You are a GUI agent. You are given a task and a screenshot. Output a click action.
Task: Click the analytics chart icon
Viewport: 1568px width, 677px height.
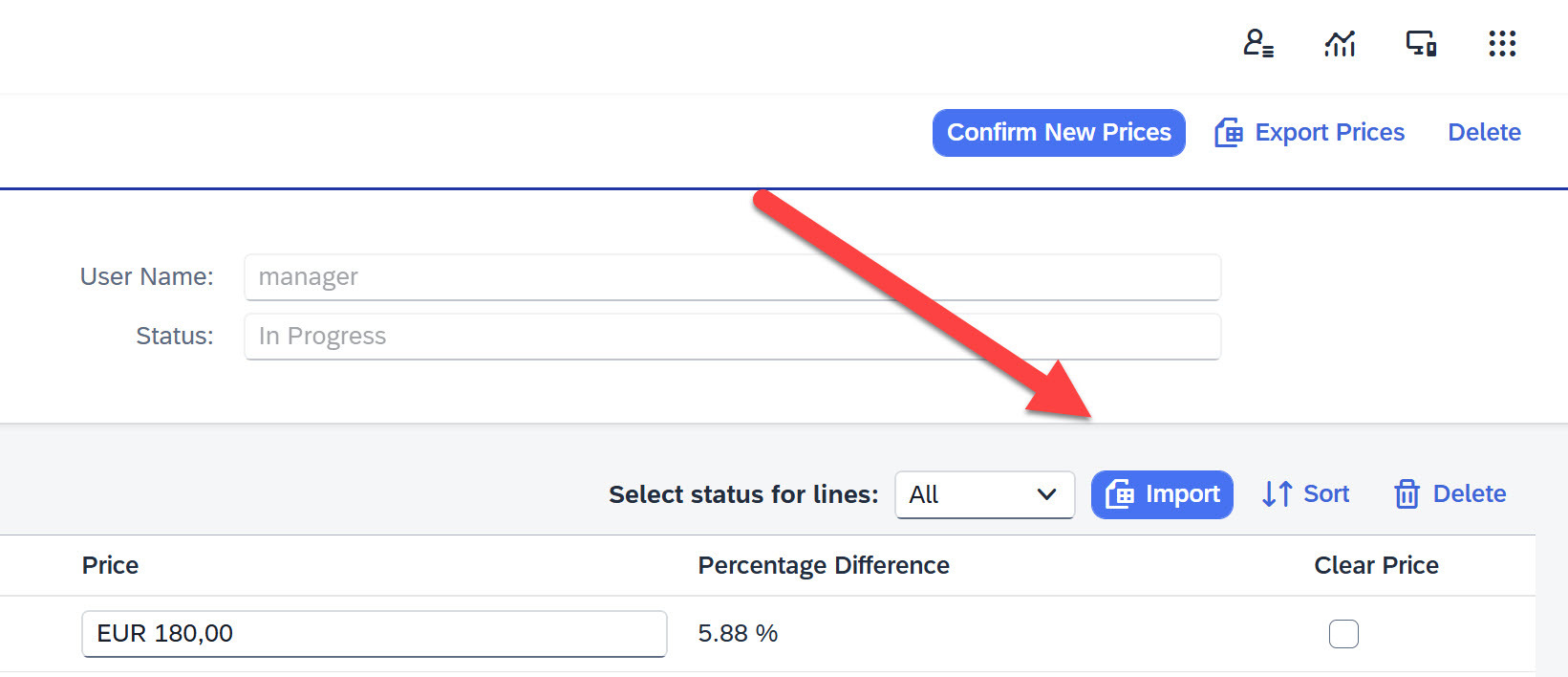coord(1340,43)
